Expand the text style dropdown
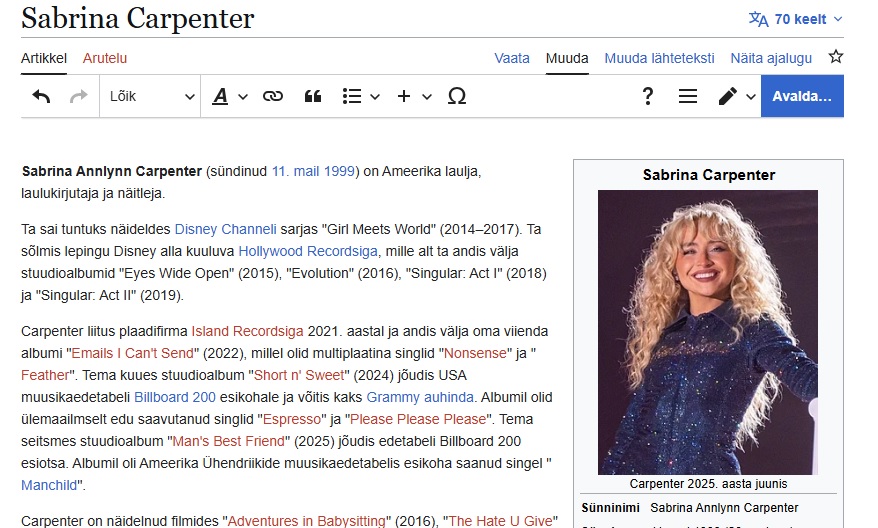Image resolution: width=878 pixels, height=528 pixels. 229,96
